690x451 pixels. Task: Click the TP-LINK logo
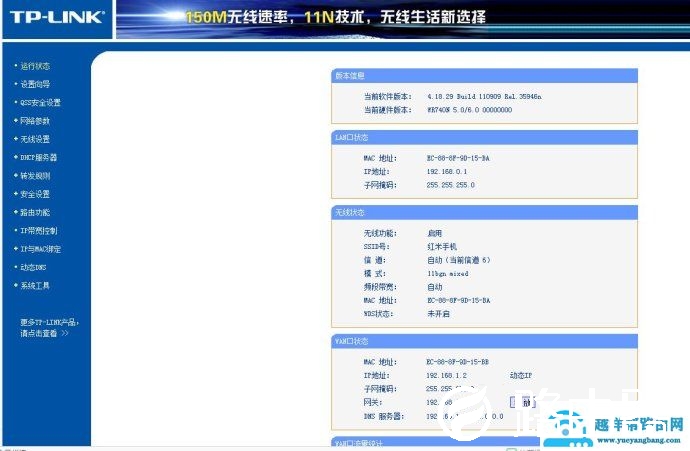pos(57,18)
